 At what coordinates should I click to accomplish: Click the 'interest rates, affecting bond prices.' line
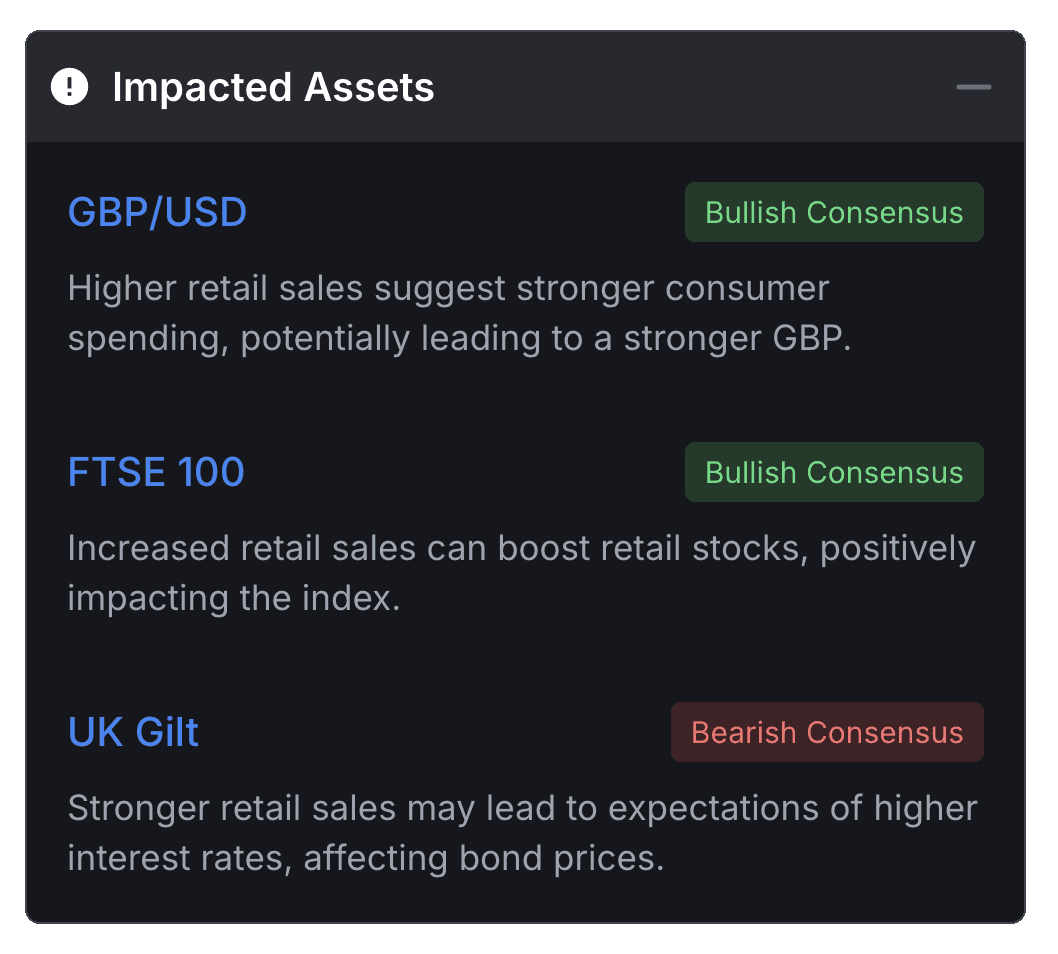pyautogui.click(x=366, y=858)
